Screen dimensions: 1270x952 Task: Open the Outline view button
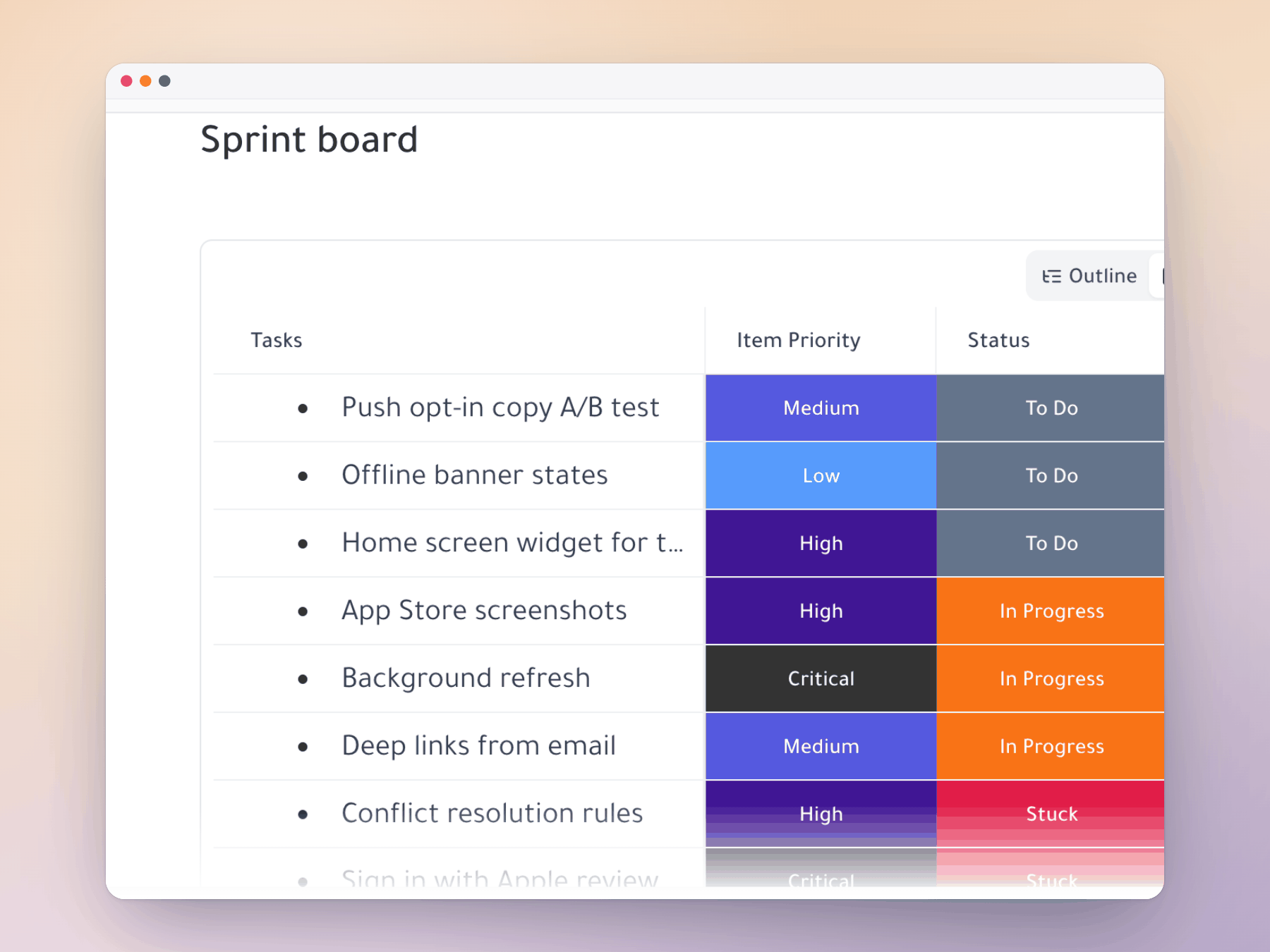pyautogui.click(x=1089, y=276)
